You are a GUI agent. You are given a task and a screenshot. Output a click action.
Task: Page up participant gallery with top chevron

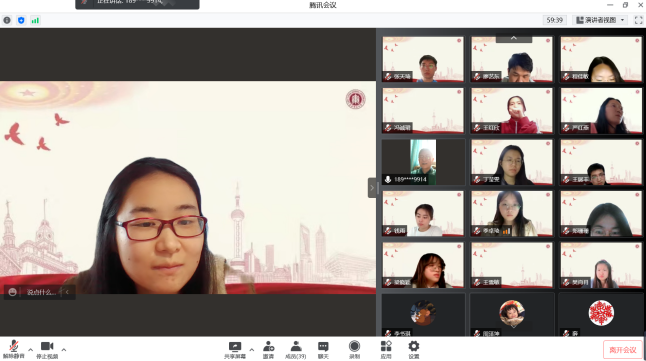514,38
